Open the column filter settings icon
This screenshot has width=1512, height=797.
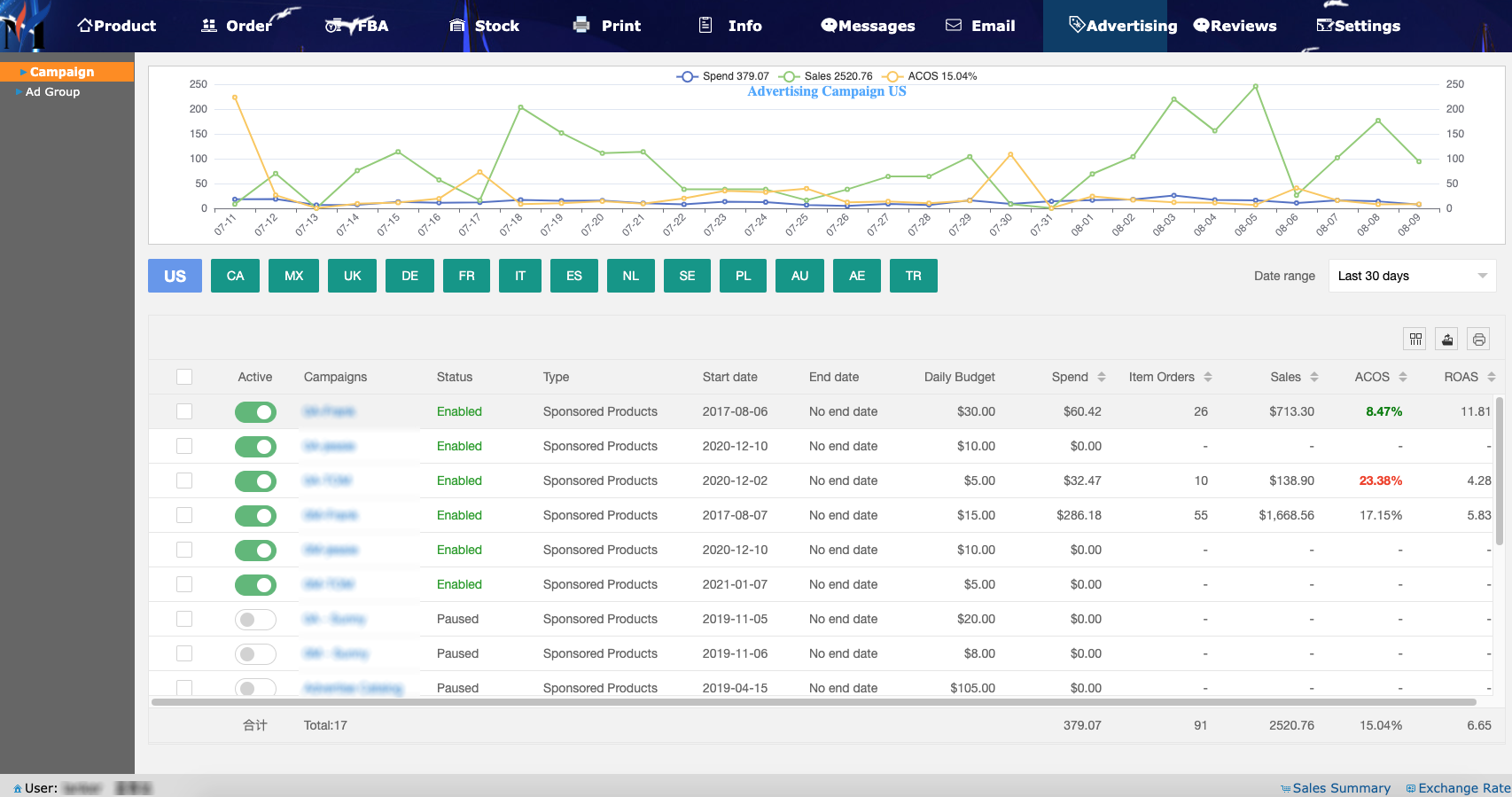click(1415, 339)
